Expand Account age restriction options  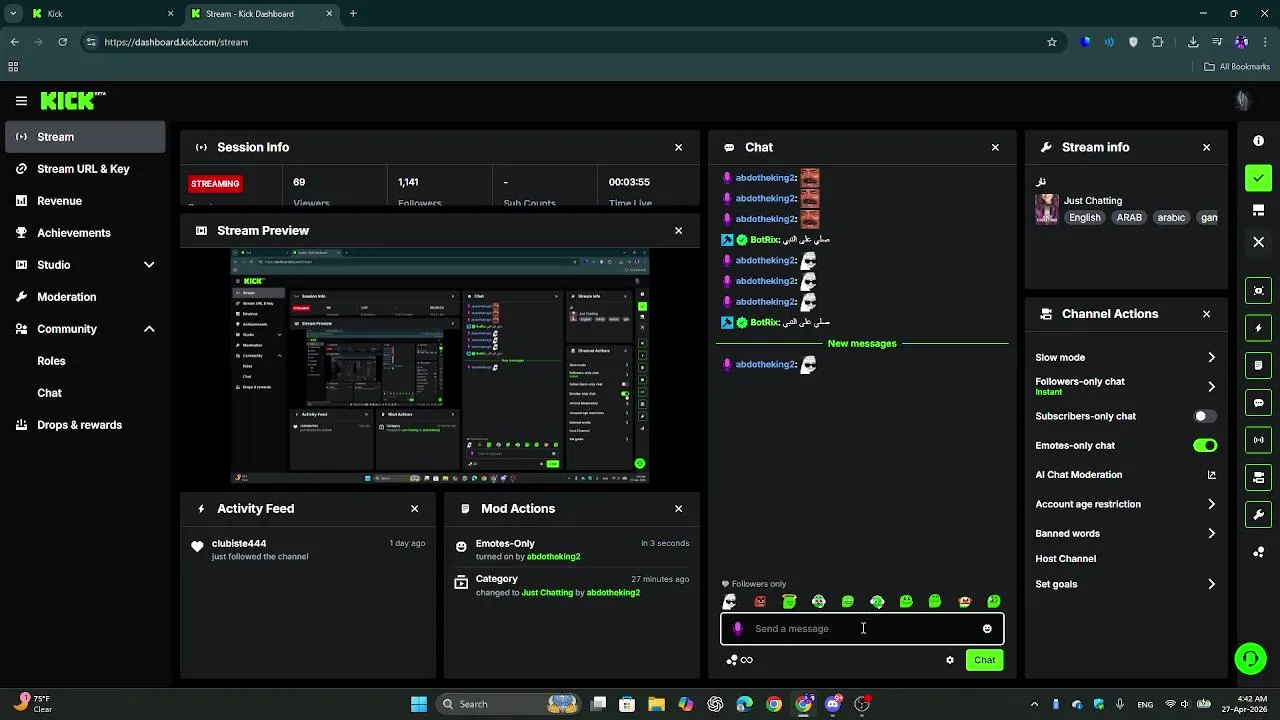1211,504
